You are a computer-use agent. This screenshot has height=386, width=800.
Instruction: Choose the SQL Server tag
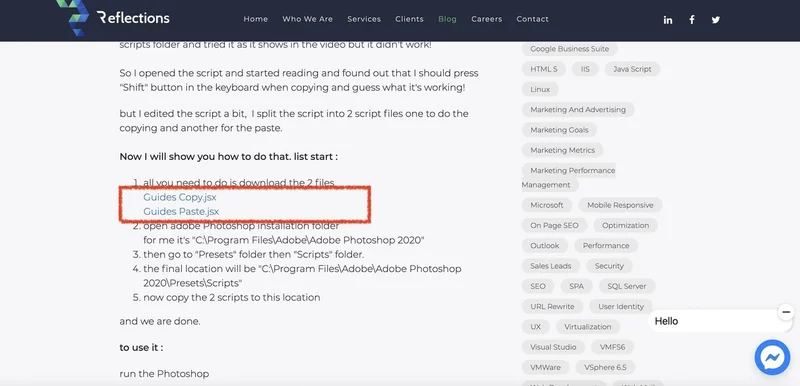click(627, 286)
